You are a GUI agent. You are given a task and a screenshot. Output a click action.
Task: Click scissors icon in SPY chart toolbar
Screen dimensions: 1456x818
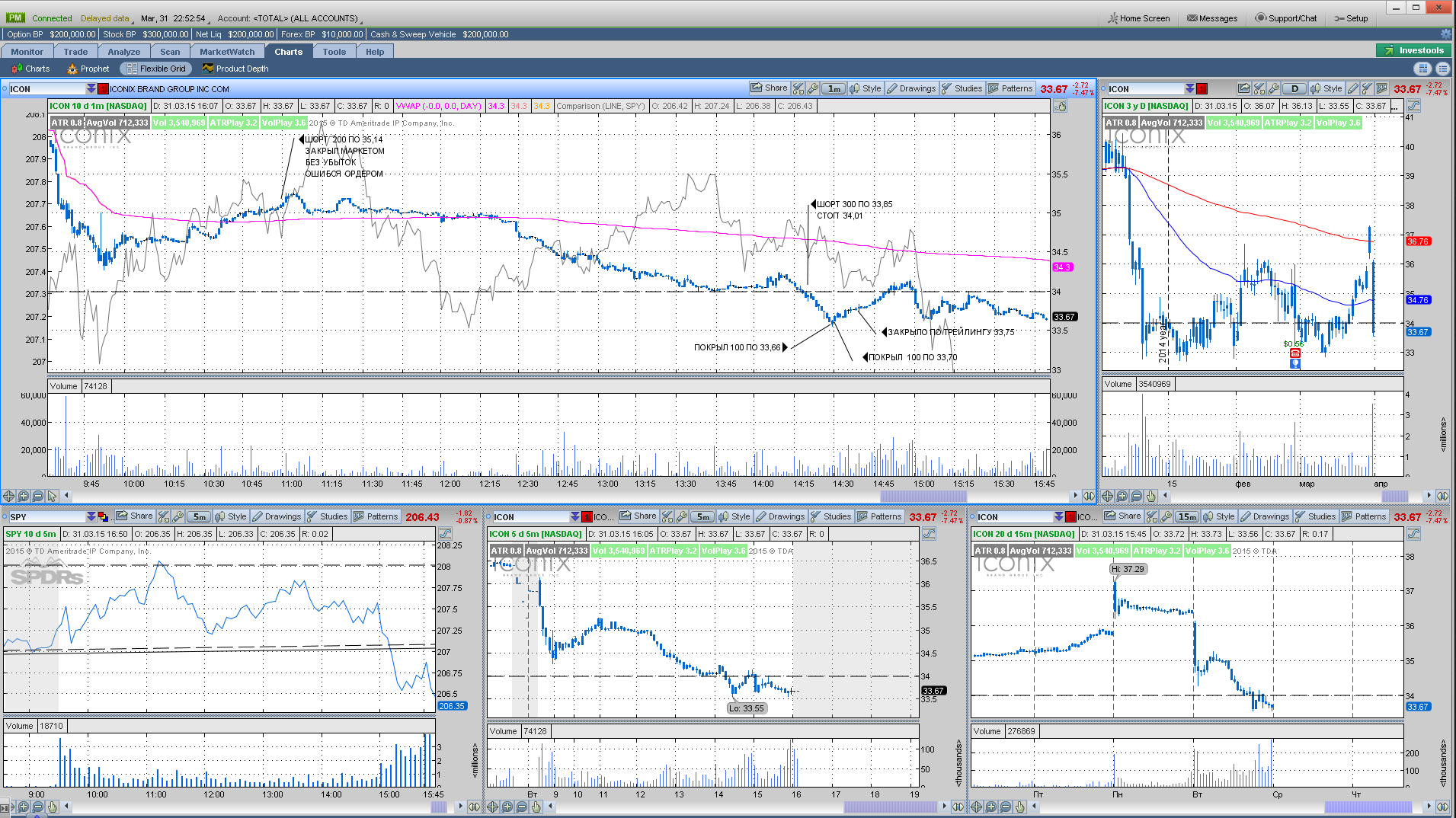click(x=164, y=516)
